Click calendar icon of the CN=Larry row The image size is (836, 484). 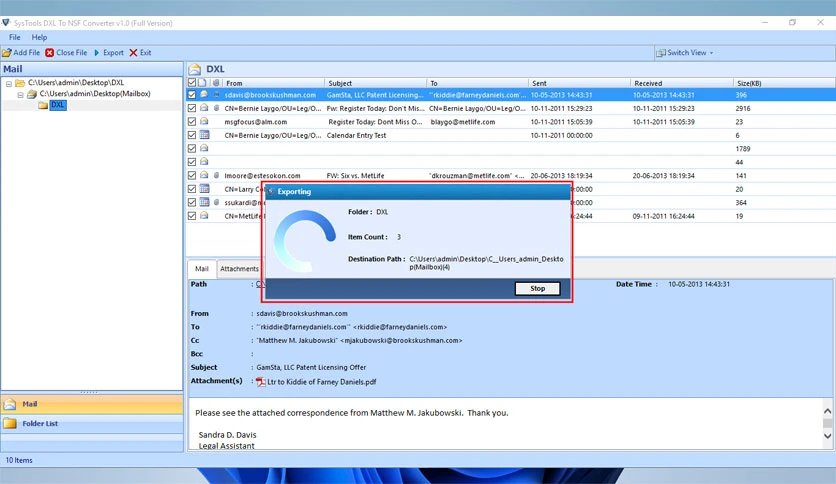click(x=204, y=189)
